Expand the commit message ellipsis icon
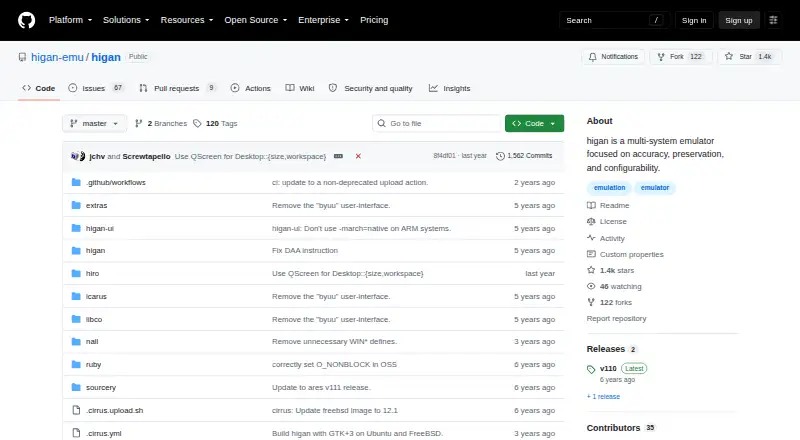The height and width of the screenshot is (440, 800). [338, 156]
